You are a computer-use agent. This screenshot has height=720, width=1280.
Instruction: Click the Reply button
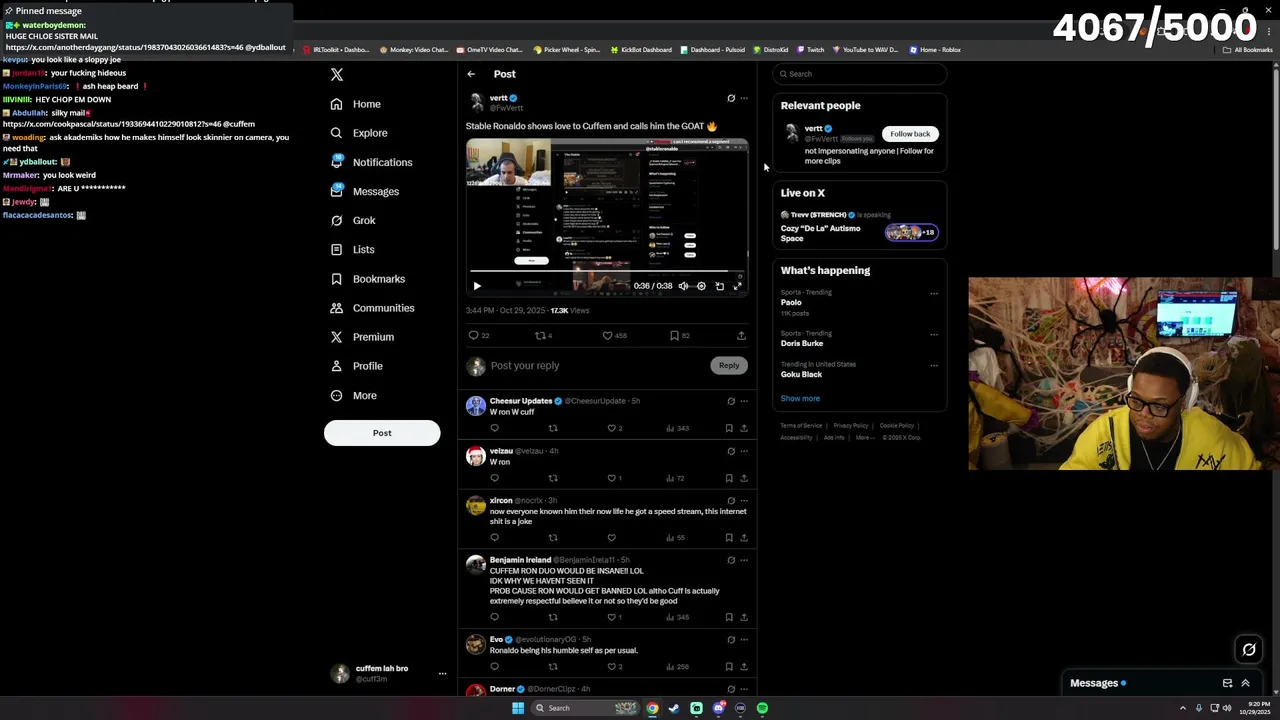tap(729, 366)
